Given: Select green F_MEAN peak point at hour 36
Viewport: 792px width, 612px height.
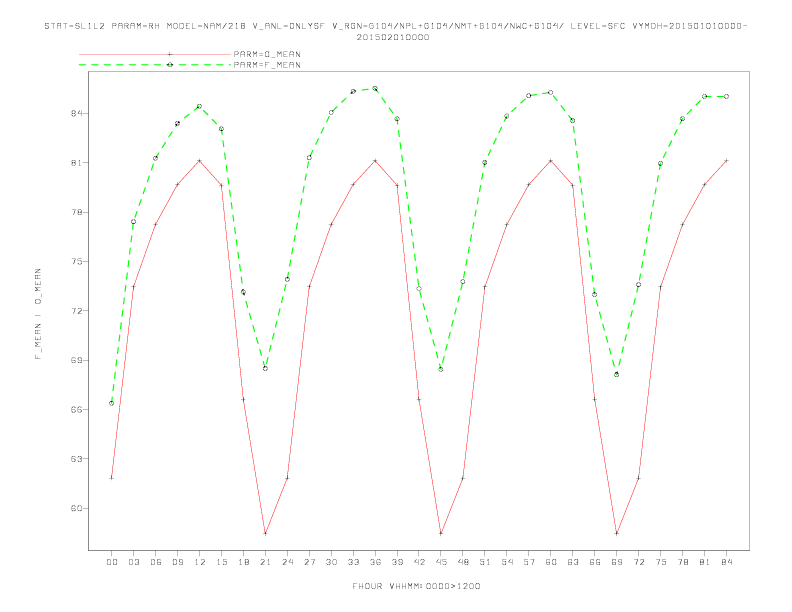Looking at the screenshot, I should tap(375, 88).
